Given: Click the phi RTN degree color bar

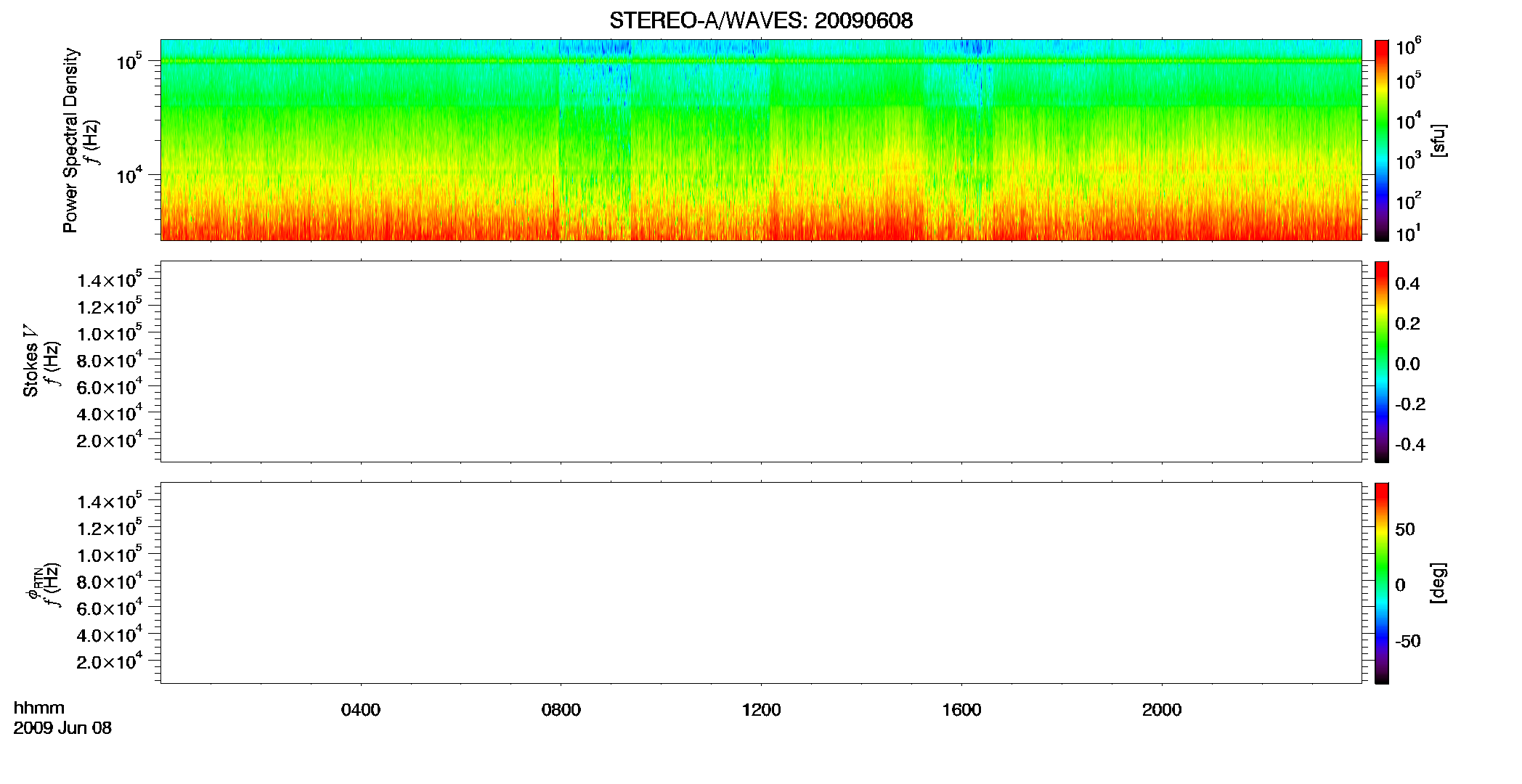Looking at the screenshot, I should [x=1382, y=583].
